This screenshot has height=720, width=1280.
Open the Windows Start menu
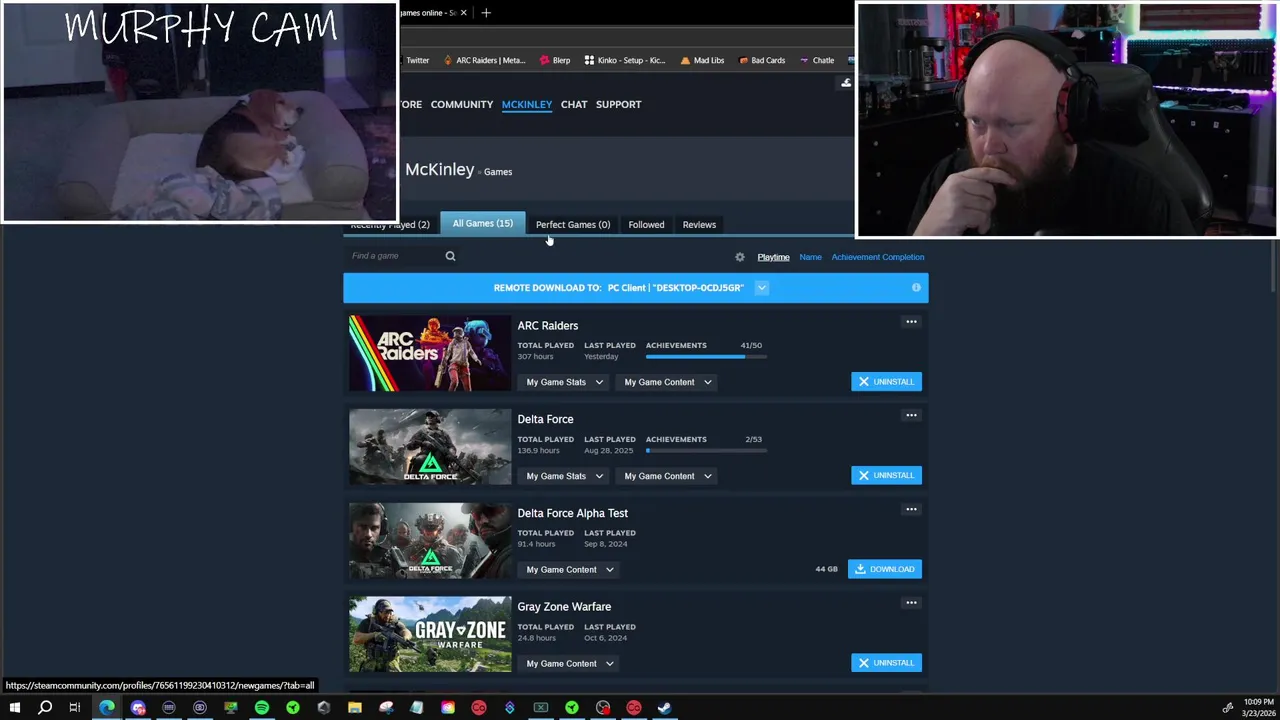click(14, 708)
